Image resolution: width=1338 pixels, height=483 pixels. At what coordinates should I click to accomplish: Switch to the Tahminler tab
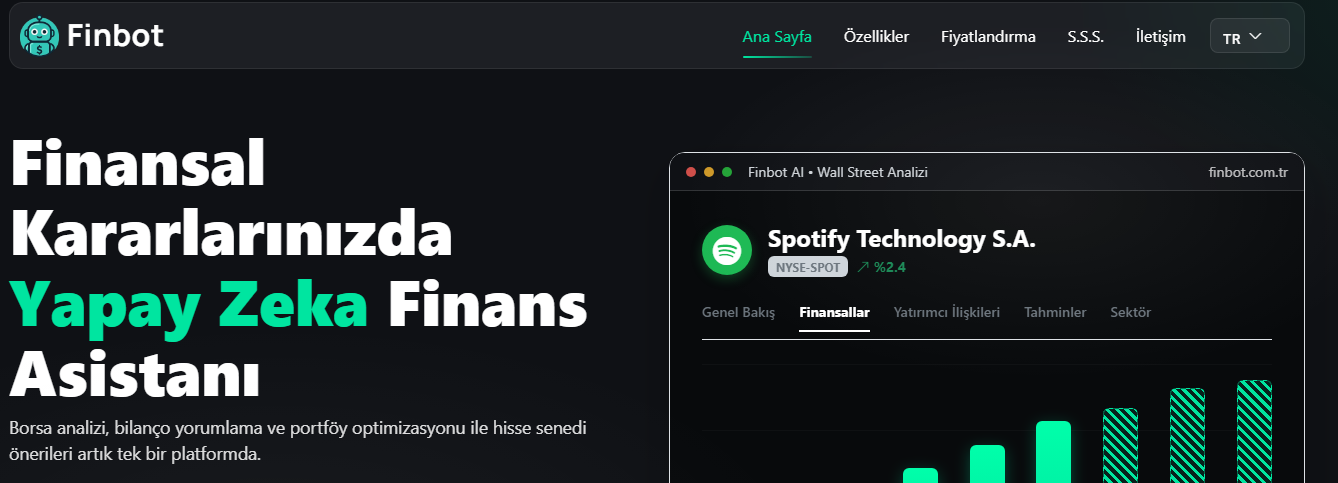click(x=1055, y=312)
